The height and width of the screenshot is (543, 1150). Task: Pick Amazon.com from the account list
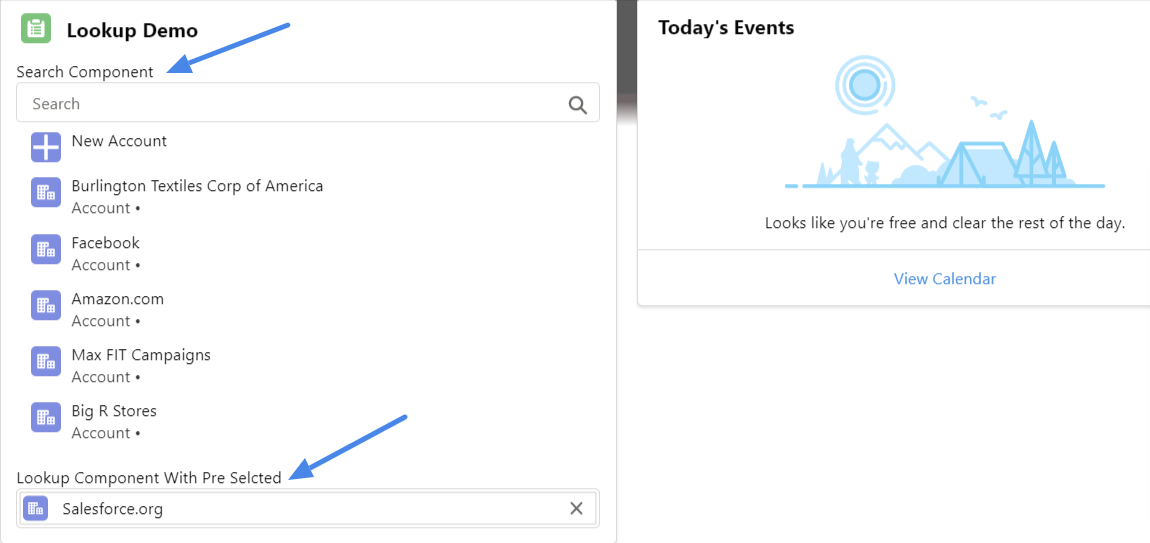click(x=117, y=299)
